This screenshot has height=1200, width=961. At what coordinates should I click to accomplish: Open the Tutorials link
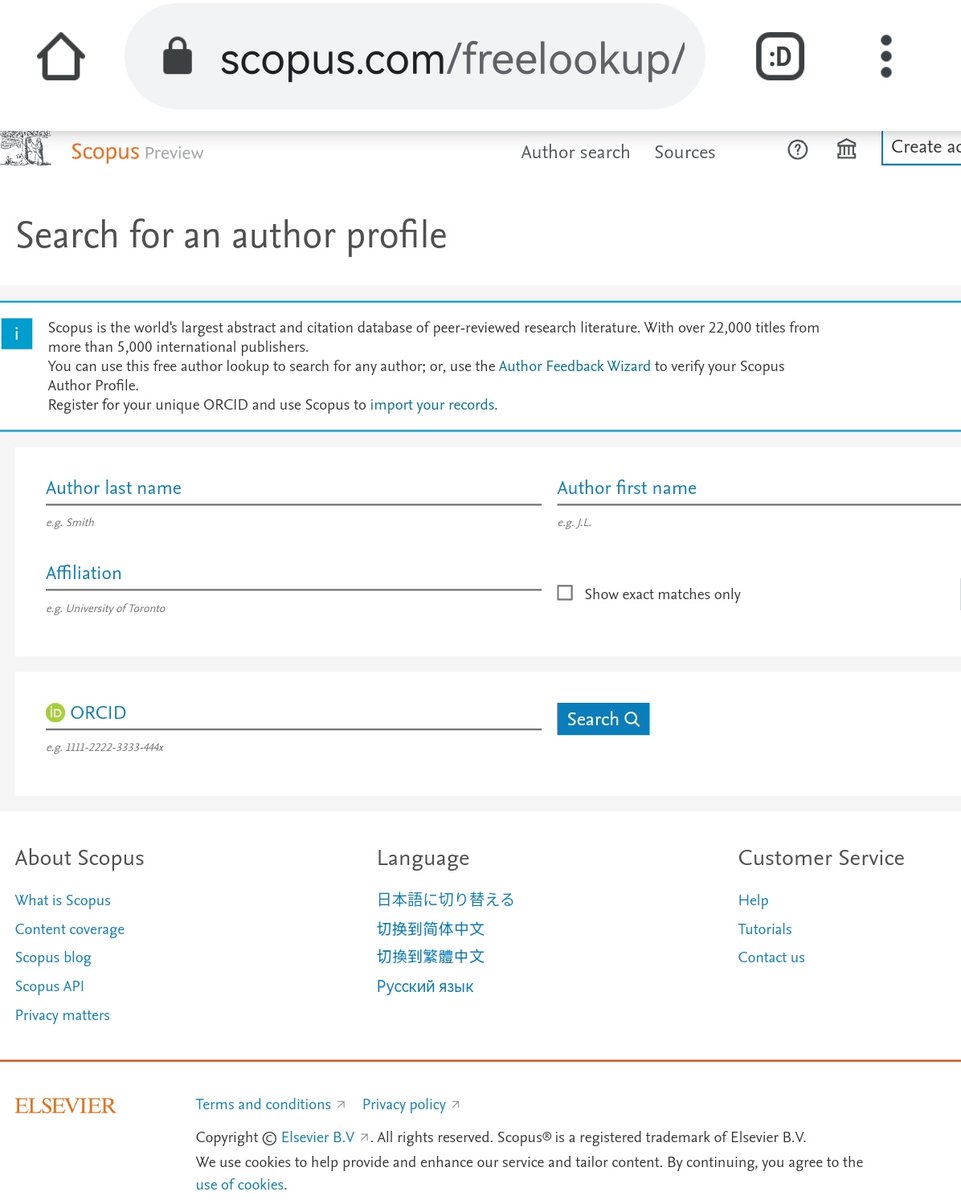point(765,929)
